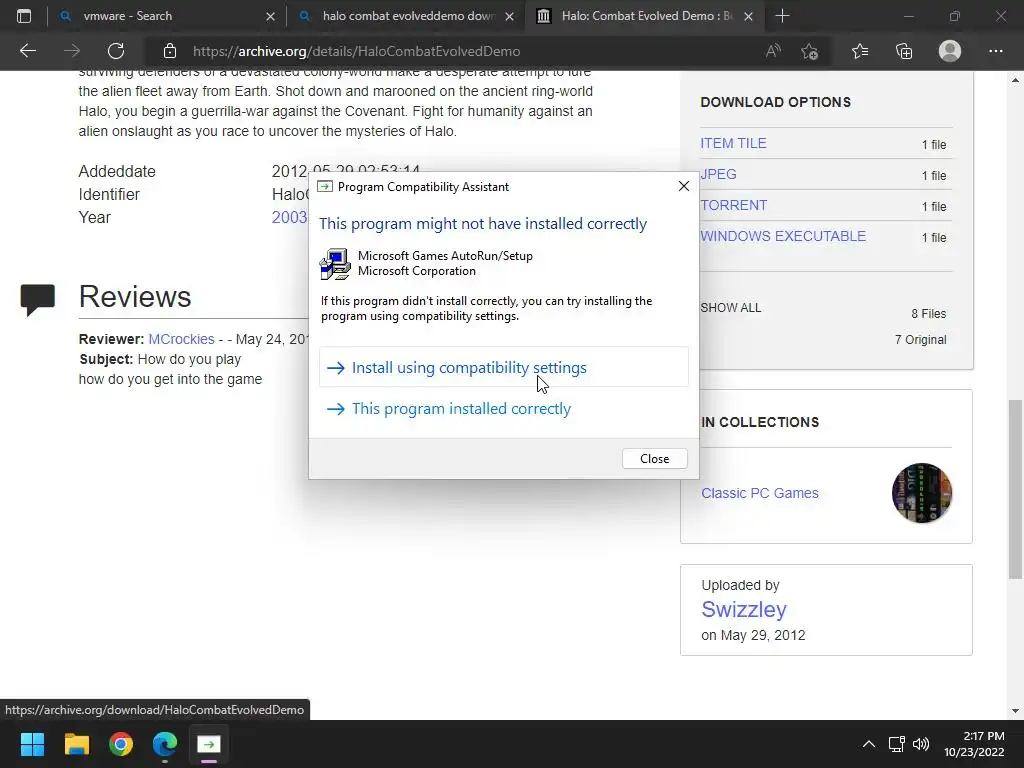
Task: Download the WINDOWS EXECUTABLE file
Action: [783, 236]
